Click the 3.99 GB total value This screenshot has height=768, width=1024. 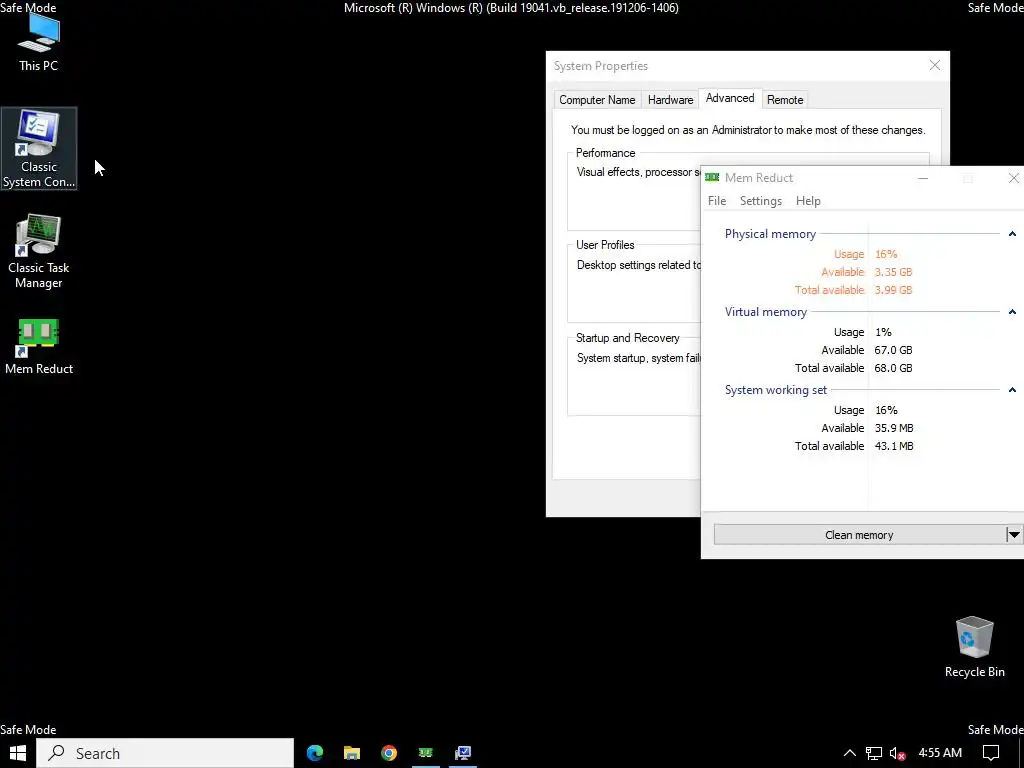[x=893, y=290]
